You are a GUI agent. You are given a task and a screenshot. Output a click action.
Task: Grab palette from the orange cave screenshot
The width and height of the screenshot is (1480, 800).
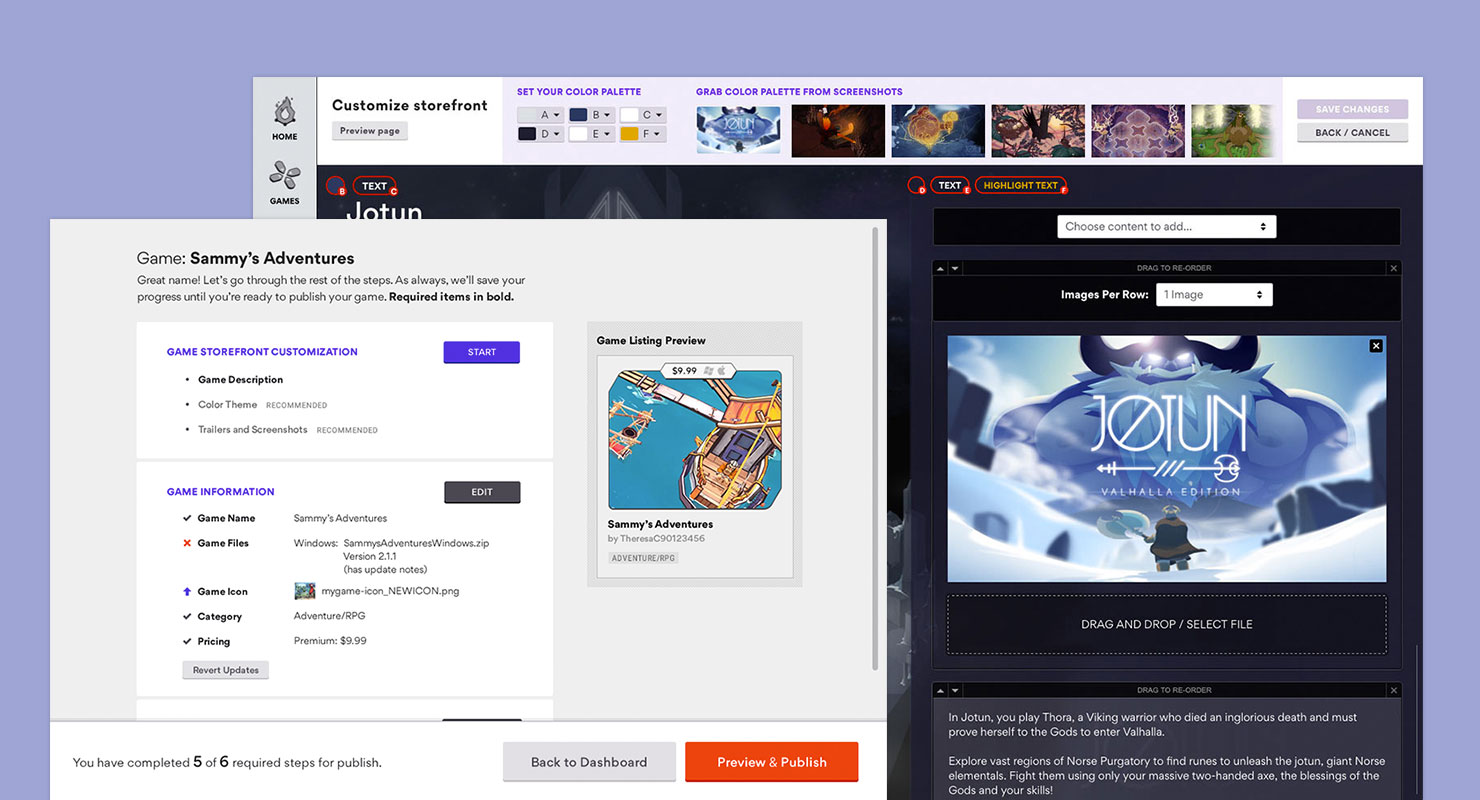click(838, 131)
